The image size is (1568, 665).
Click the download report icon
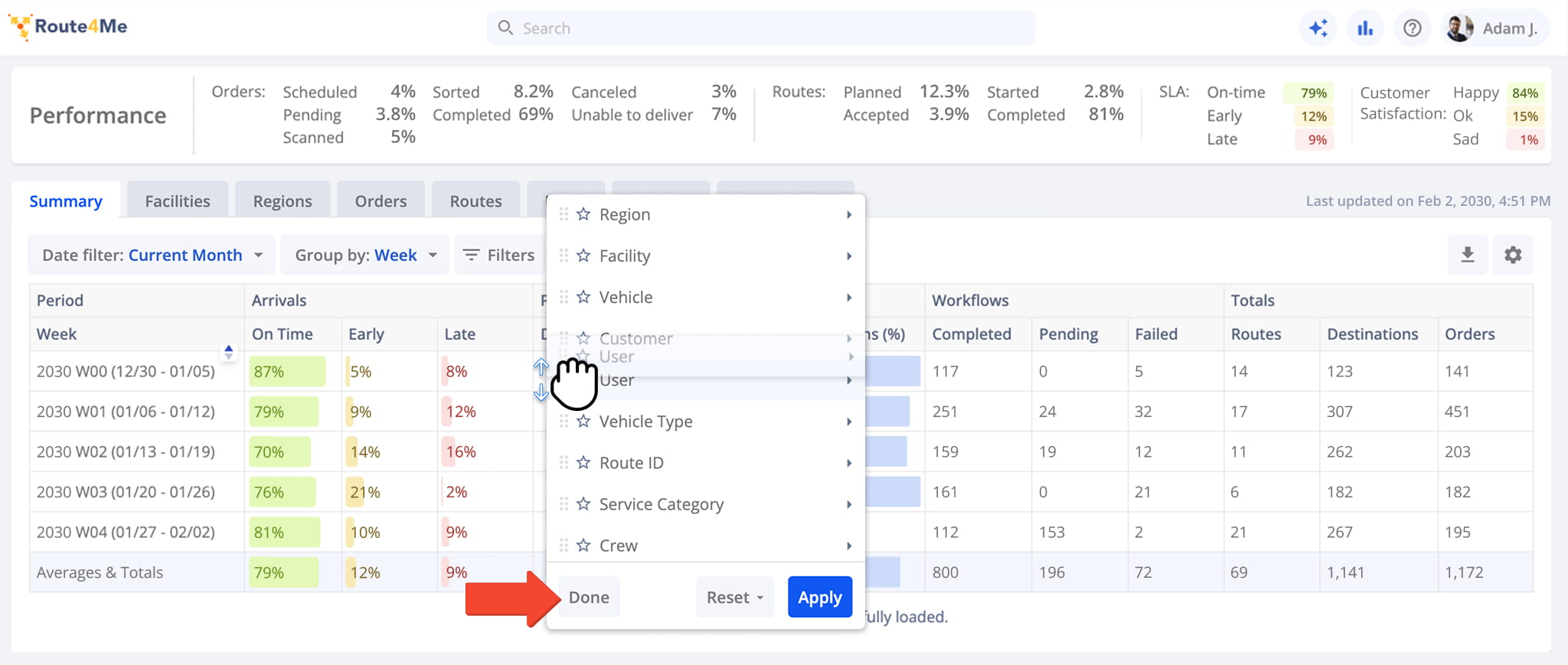(1468, 255)
